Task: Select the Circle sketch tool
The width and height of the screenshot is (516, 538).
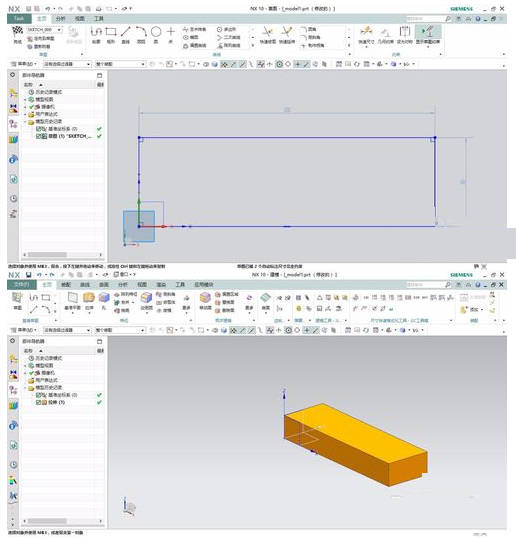Action: point(156,32)
